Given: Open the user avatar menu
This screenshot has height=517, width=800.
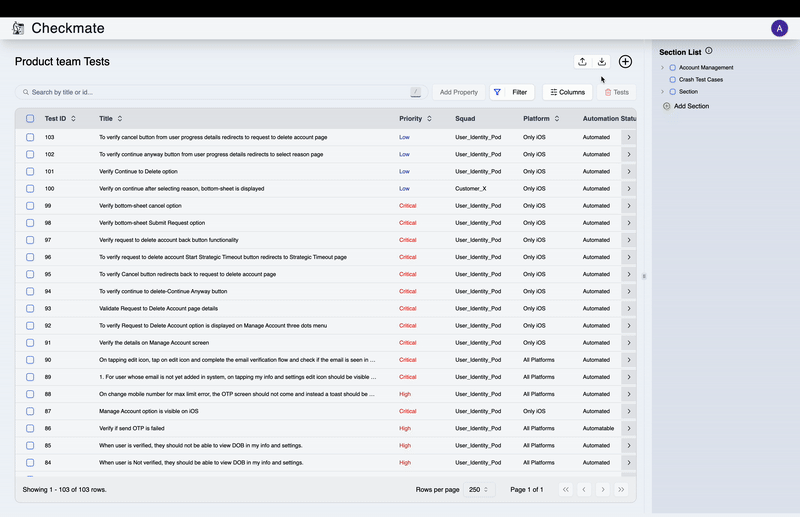Looking at the screenshot, I should pos(779,28).
